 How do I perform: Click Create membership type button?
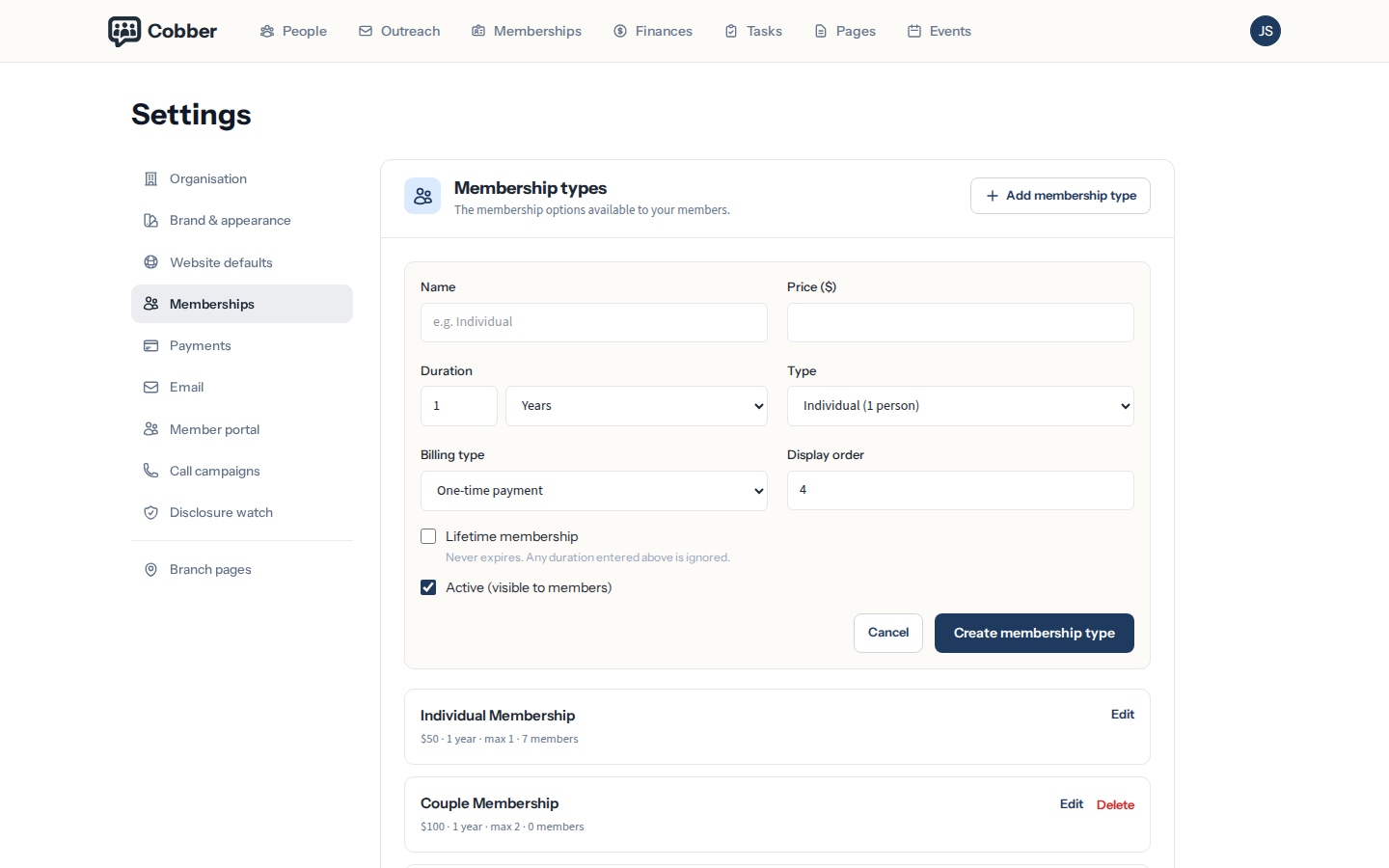[1034, 633]
